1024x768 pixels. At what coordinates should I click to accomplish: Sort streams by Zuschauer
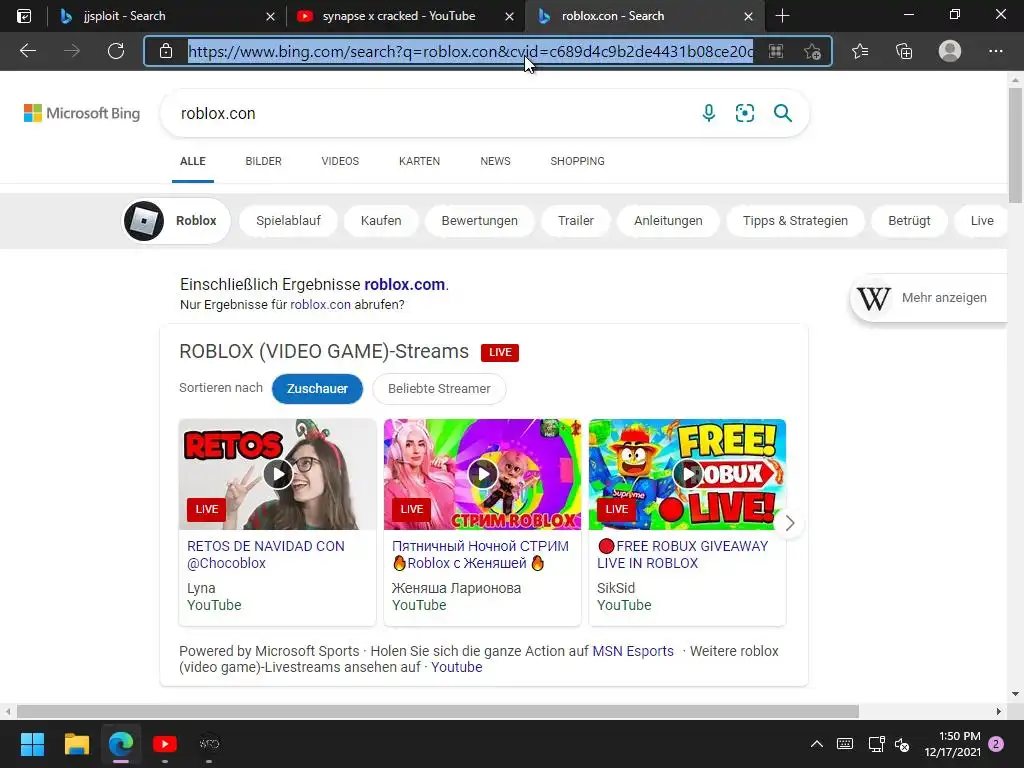(x=317, y=389)
